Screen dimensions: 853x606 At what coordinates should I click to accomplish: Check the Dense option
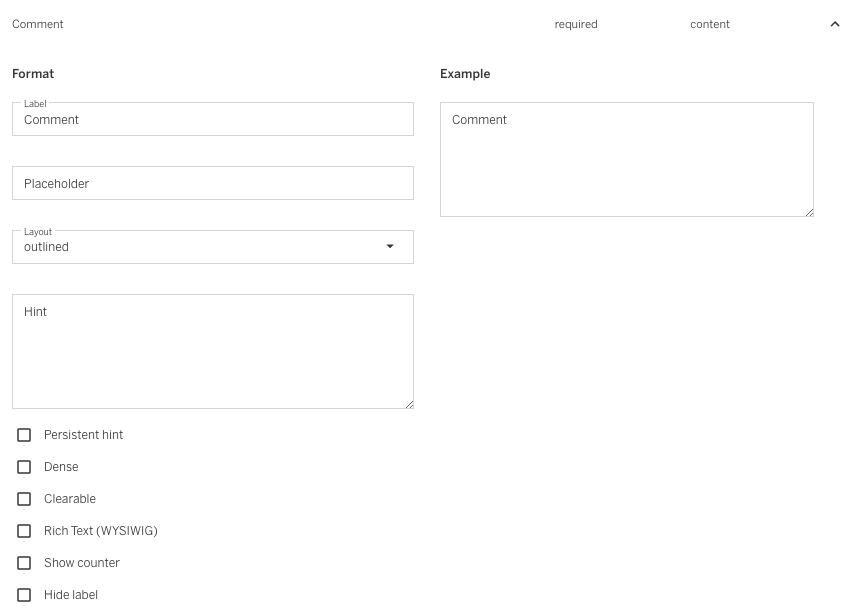(24, 467)
